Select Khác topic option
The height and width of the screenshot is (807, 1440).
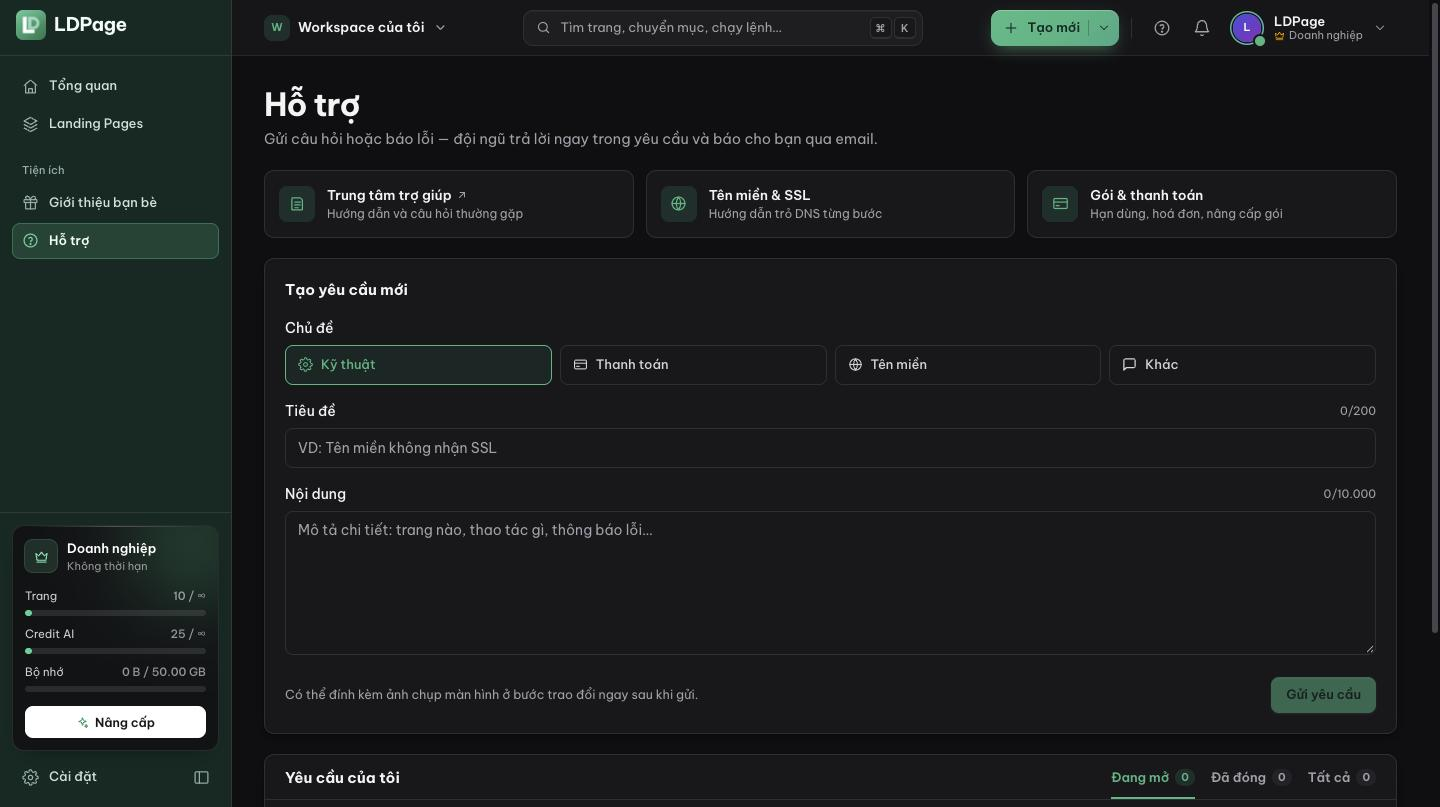[1242, 365]
